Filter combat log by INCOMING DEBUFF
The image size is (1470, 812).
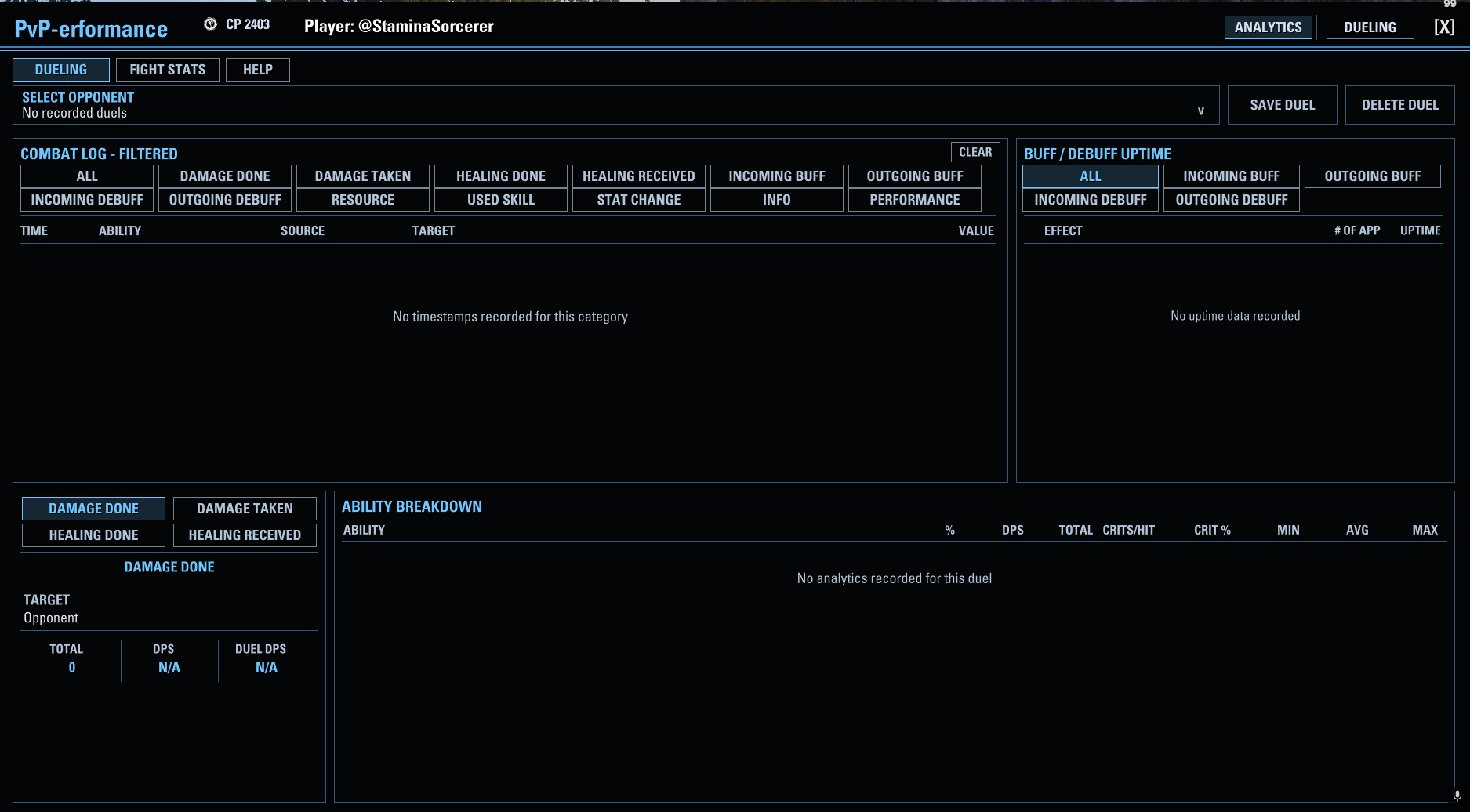(87, 200)
